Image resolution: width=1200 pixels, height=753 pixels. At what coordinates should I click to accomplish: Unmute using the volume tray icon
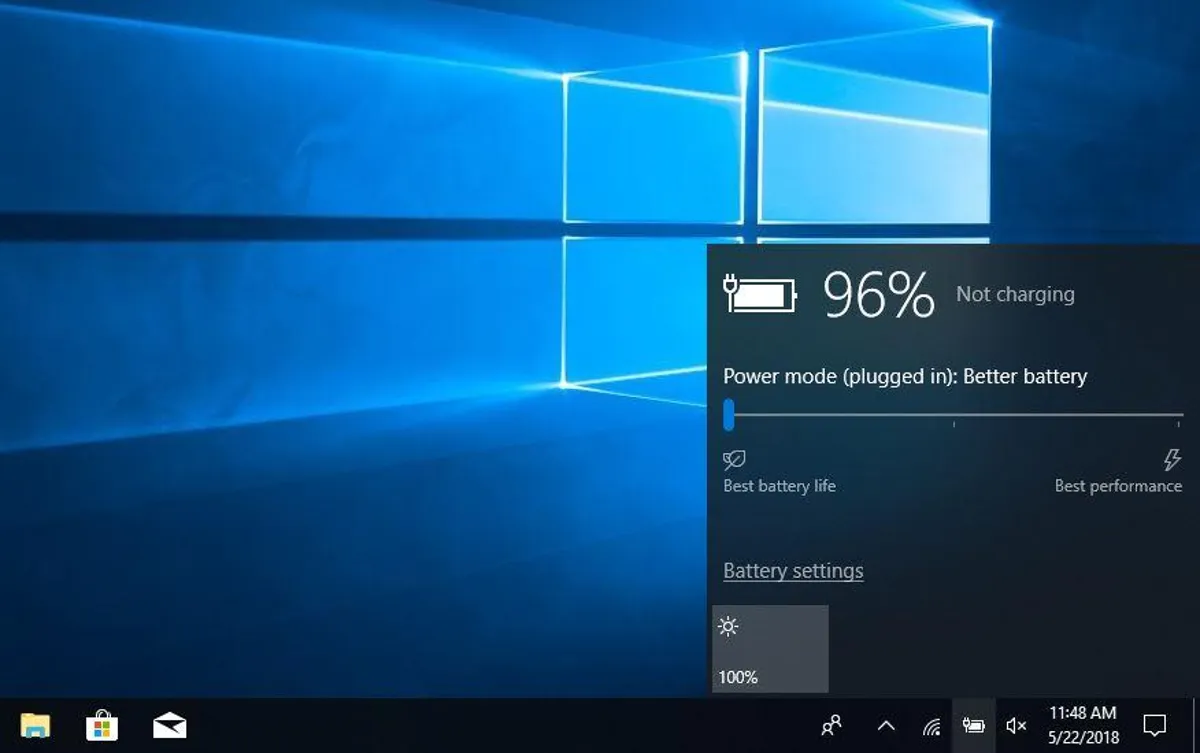pos(1016,726)
